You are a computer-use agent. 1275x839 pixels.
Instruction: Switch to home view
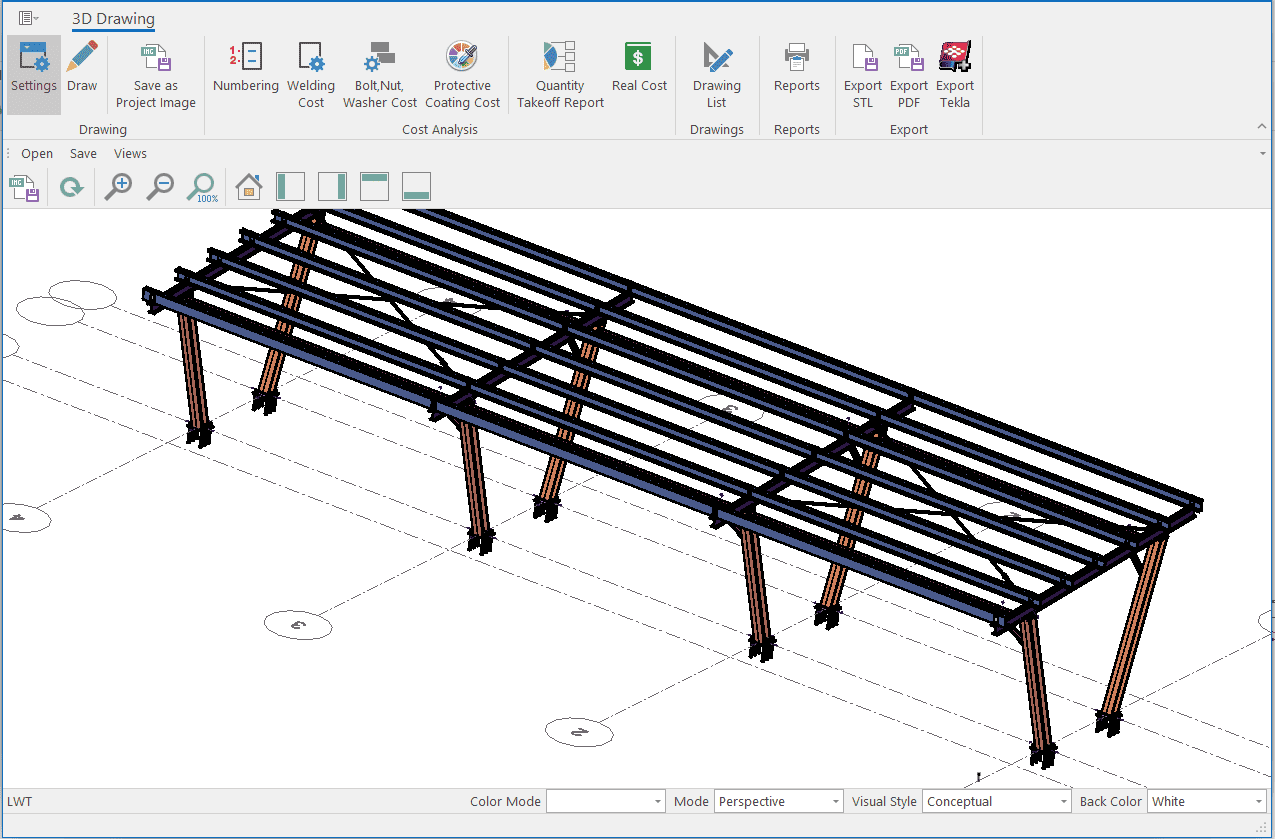pos(248,187)
